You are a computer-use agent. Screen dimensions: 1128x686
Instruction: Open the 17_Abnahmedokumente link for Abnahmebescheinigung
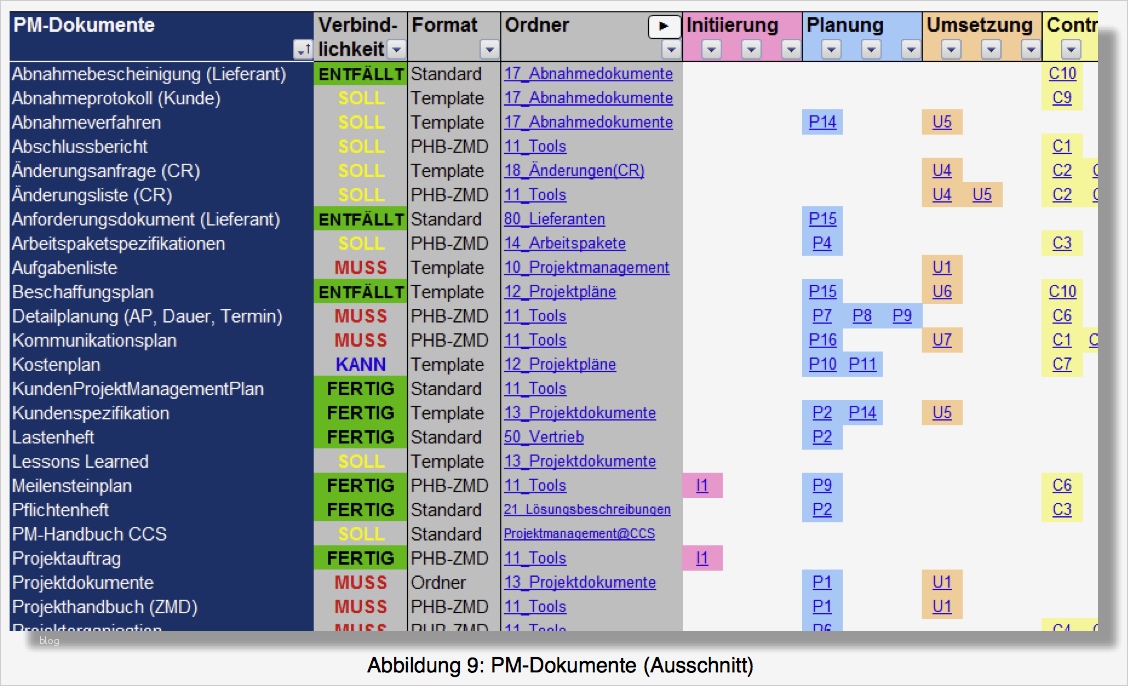(x=588, y=73)
